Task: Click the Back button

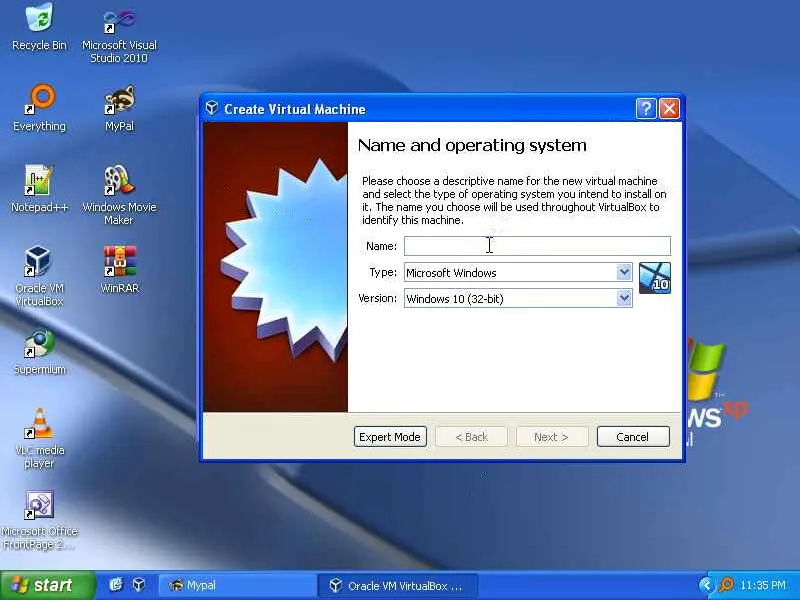Action: [x=471, y=437]
